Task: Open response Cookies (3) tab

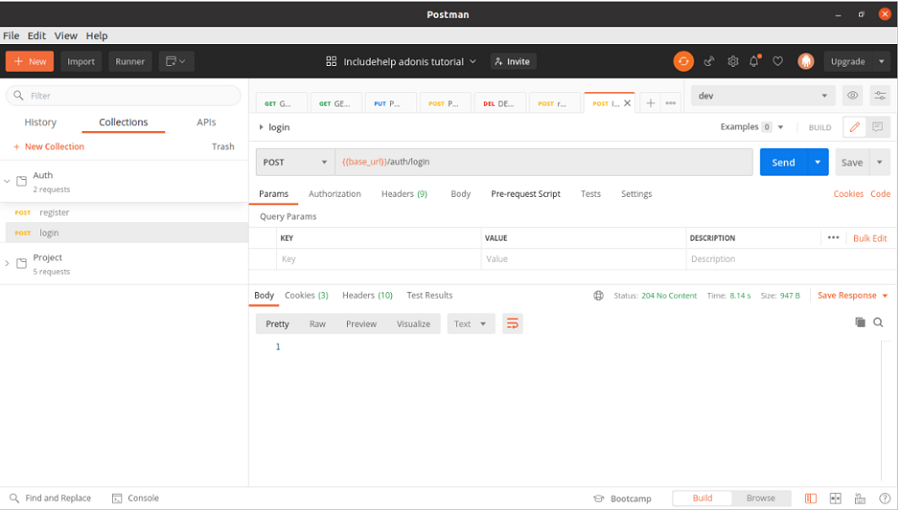Action: pos(307,295)
